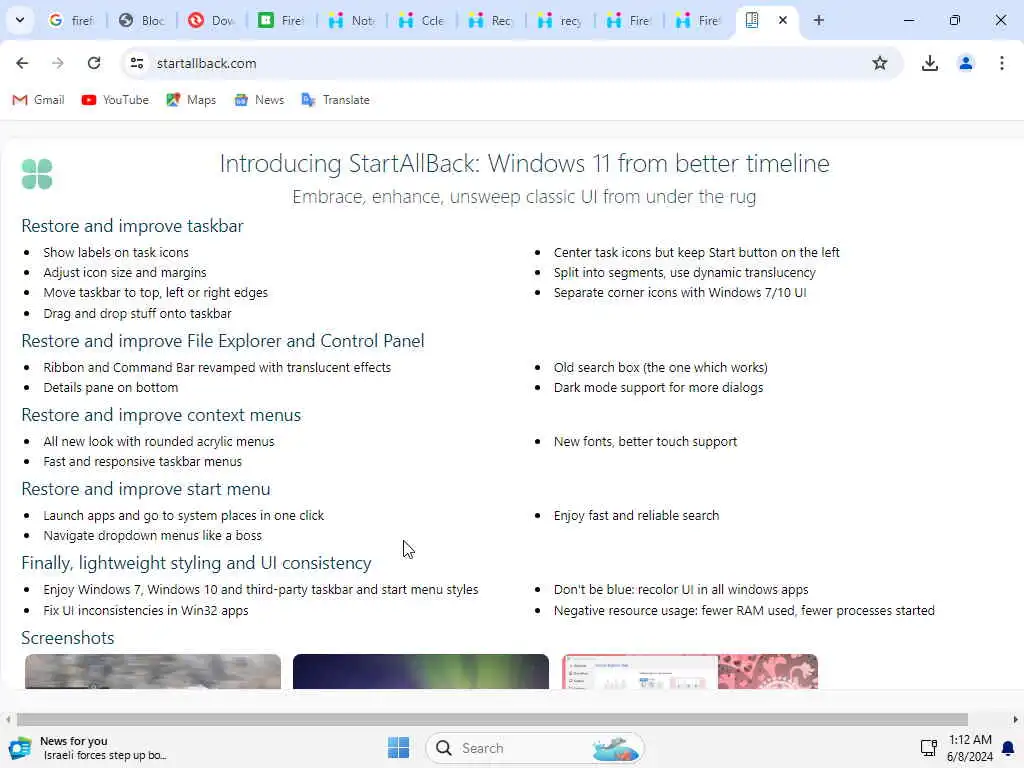Click 'Restore and improve start menu' heading

coord(146,488)
